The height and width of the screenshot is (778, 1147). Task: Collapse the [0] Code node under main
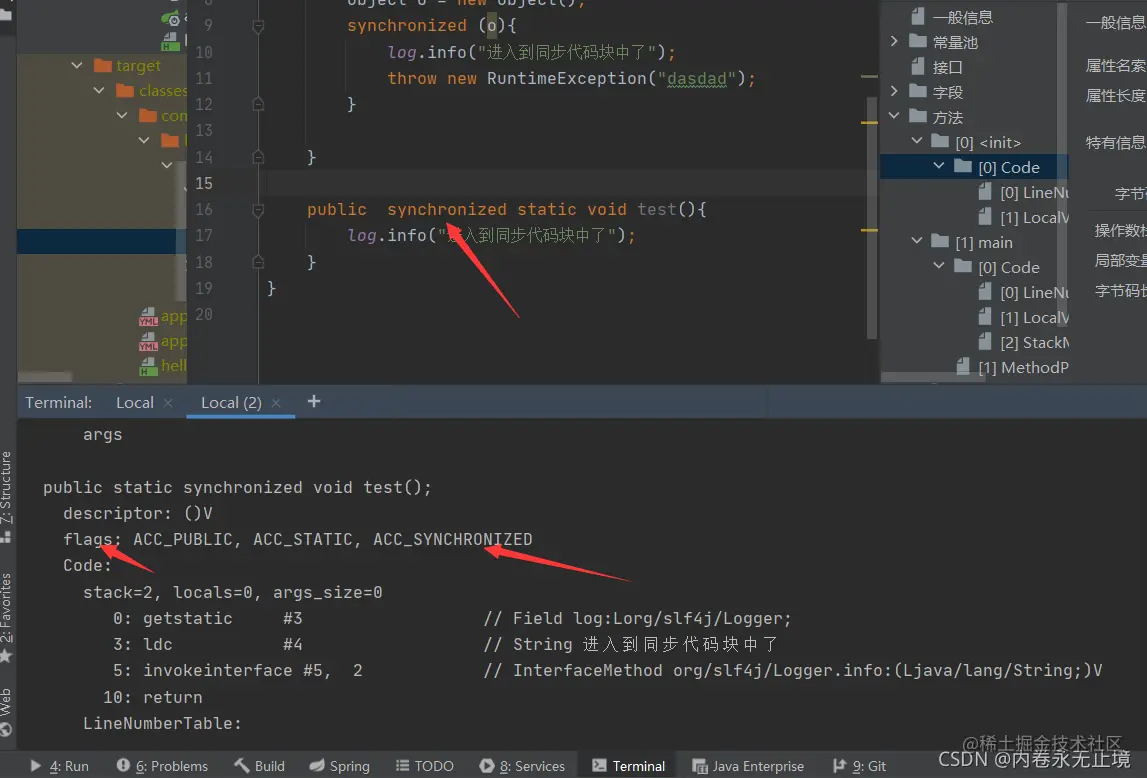pos(939,266)
